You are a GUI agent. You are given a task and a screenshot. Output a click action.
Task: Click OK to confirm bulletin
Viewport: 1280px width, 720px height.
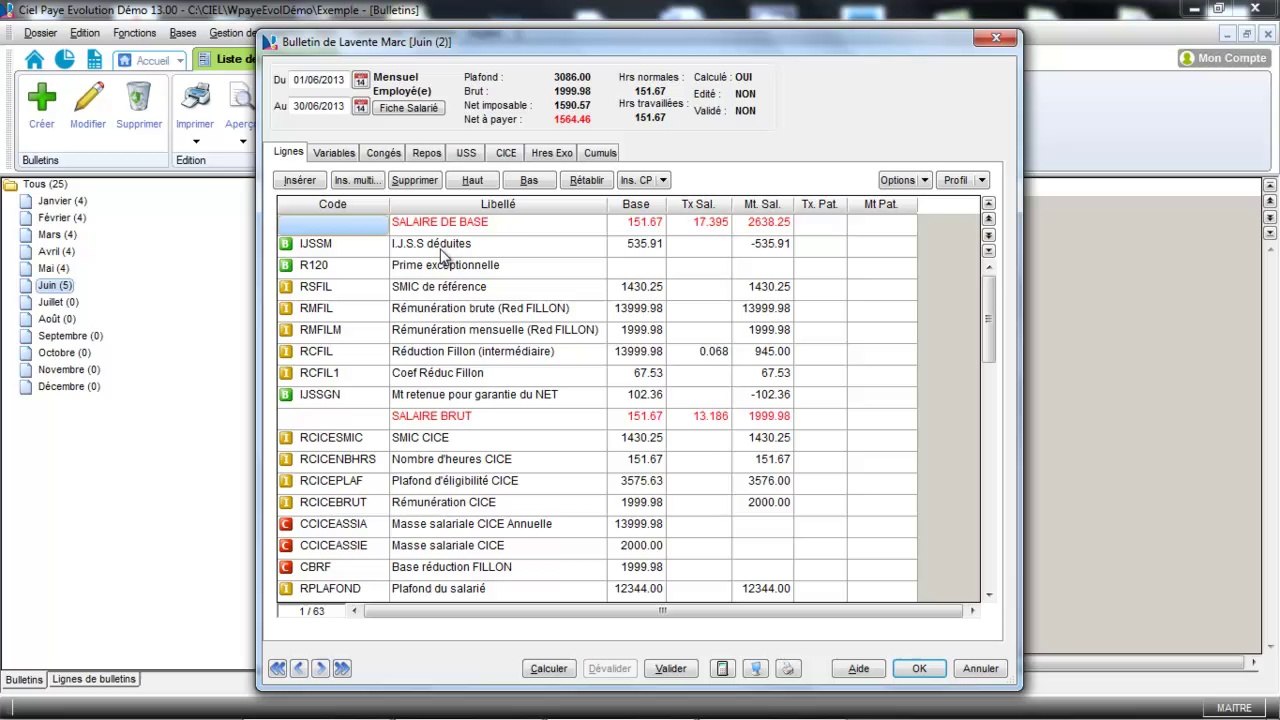click(x=919, y=669)
